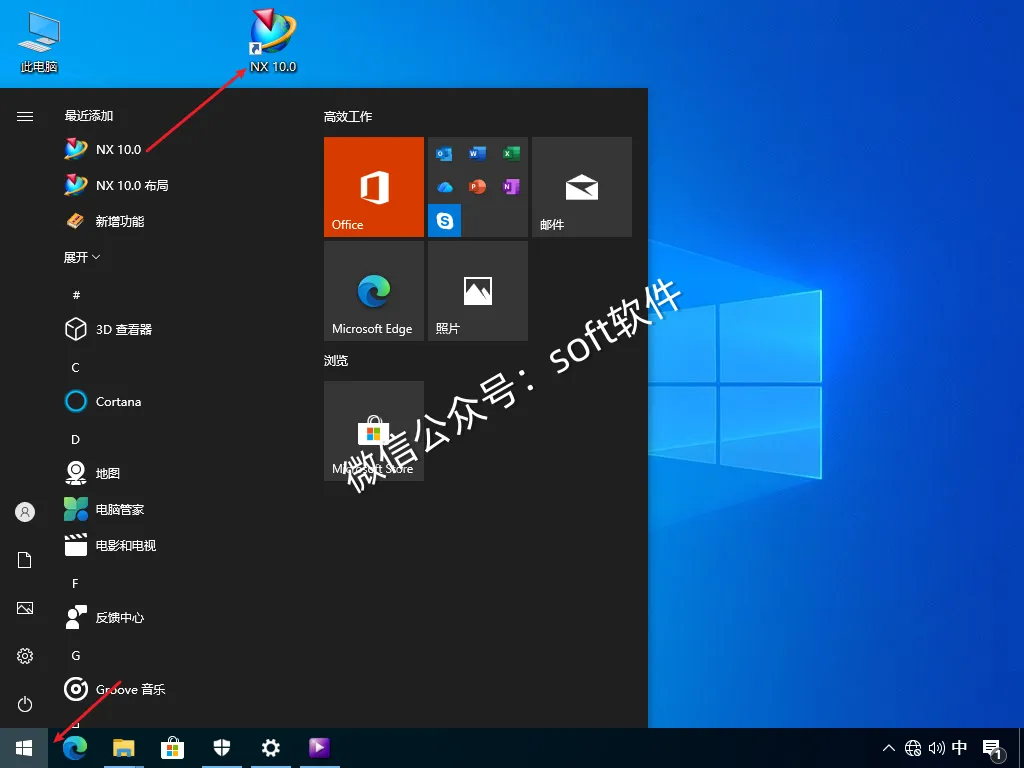Open user account menu in Start sidebar
Screen dimensions: 1024x768
[25, 512]
